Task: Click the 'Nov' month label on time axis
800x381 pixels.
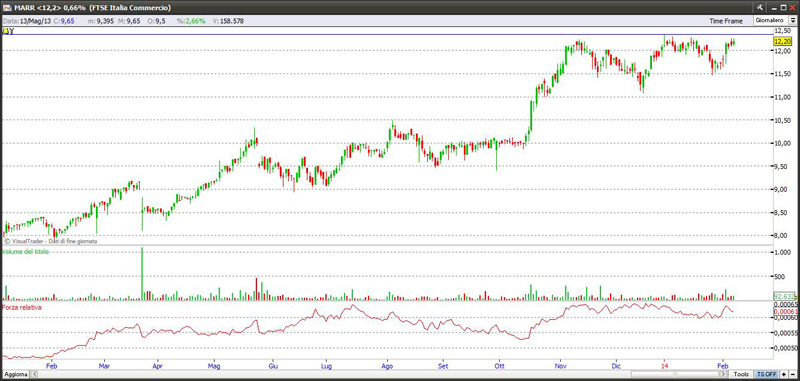Action: click(x=562, y=366)
